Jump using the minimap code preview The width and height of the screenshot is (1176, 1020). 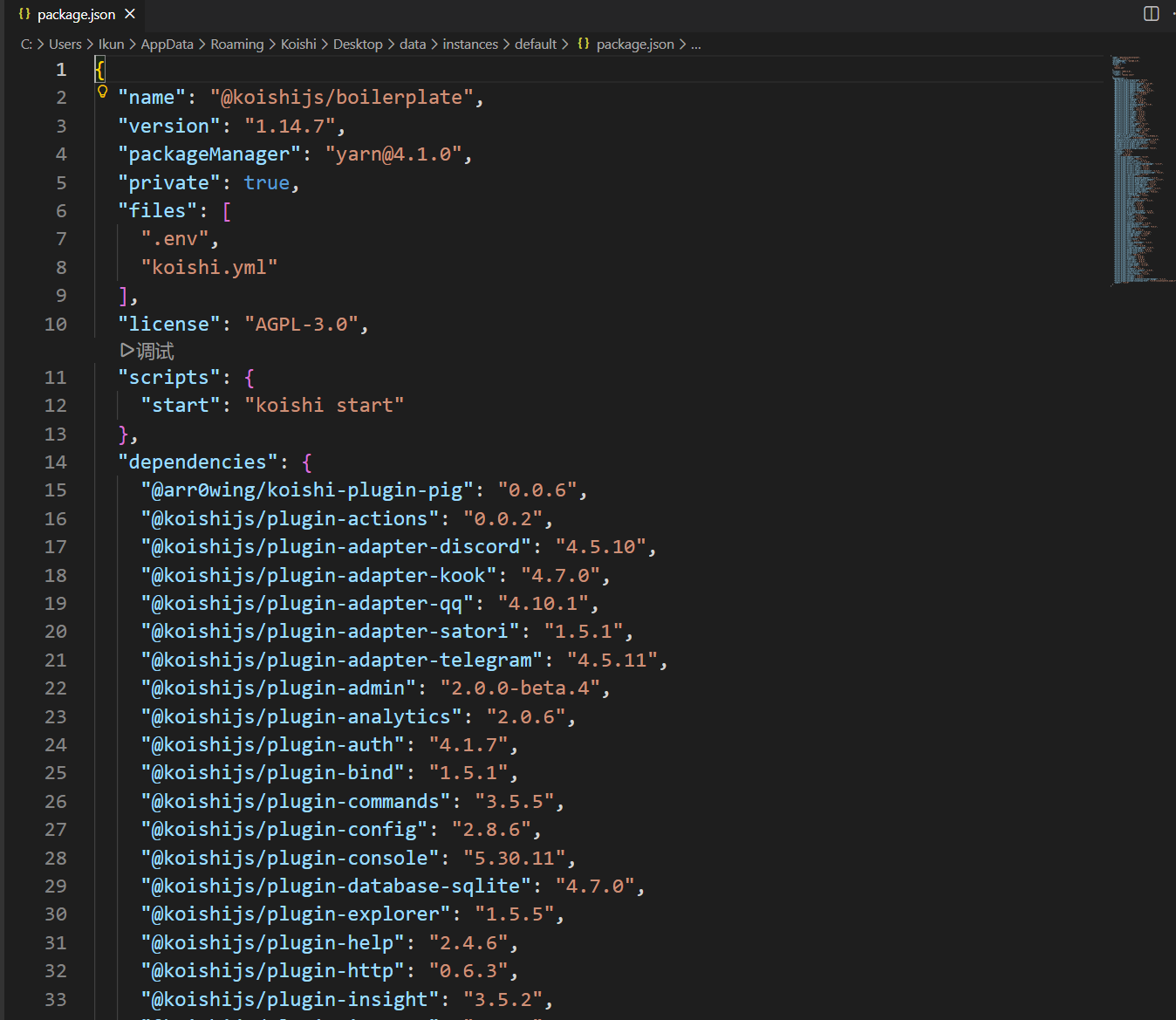(x=1138, y=175)
